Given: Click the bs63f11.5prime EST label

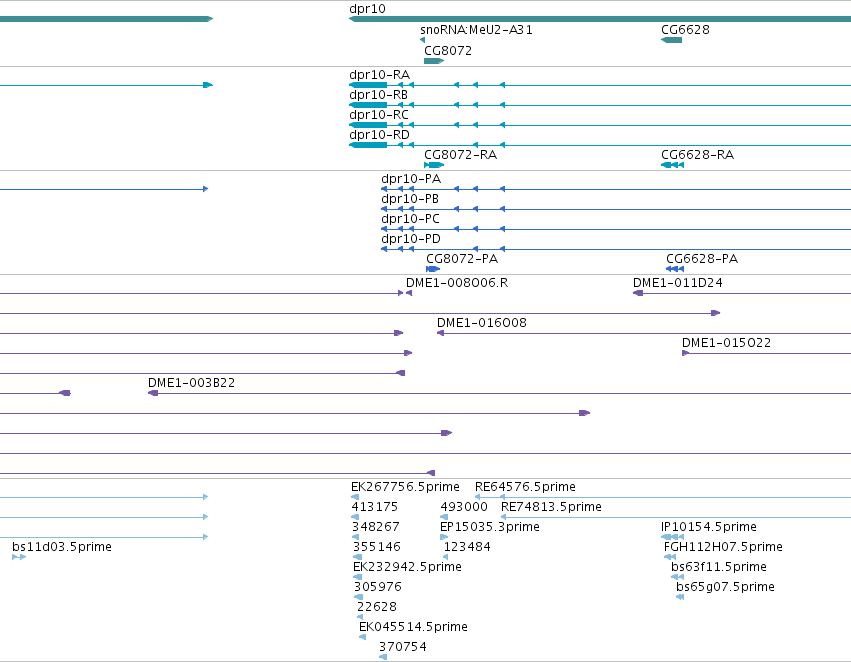Looking at the screenshot, I should 719,568.
